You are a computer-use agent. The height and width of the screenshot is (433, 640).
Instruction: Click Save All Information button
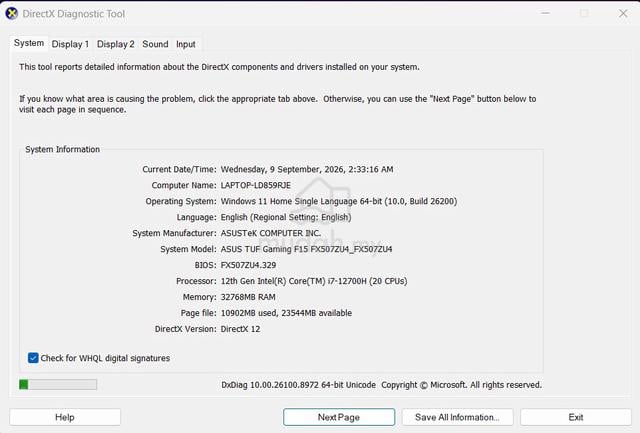457,417
